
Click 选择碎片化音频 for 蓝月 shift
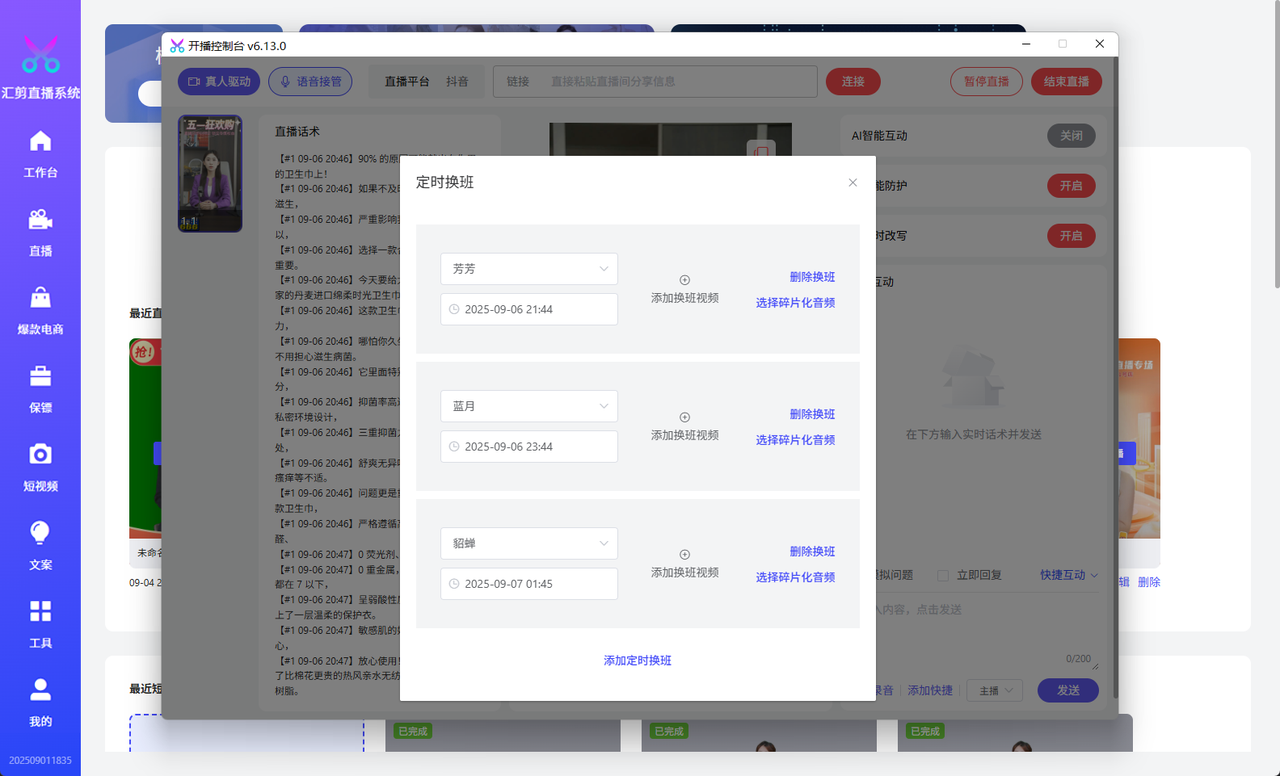tap(795, 440)
